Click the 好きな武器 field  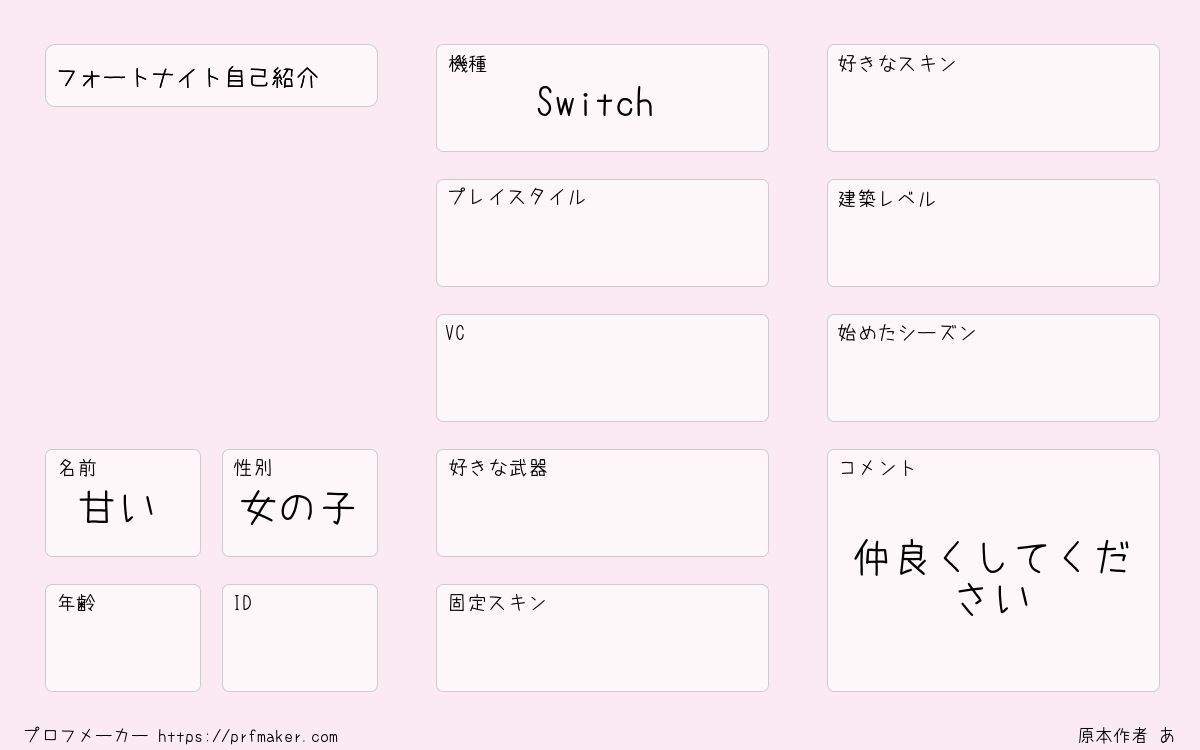(602, 503)
